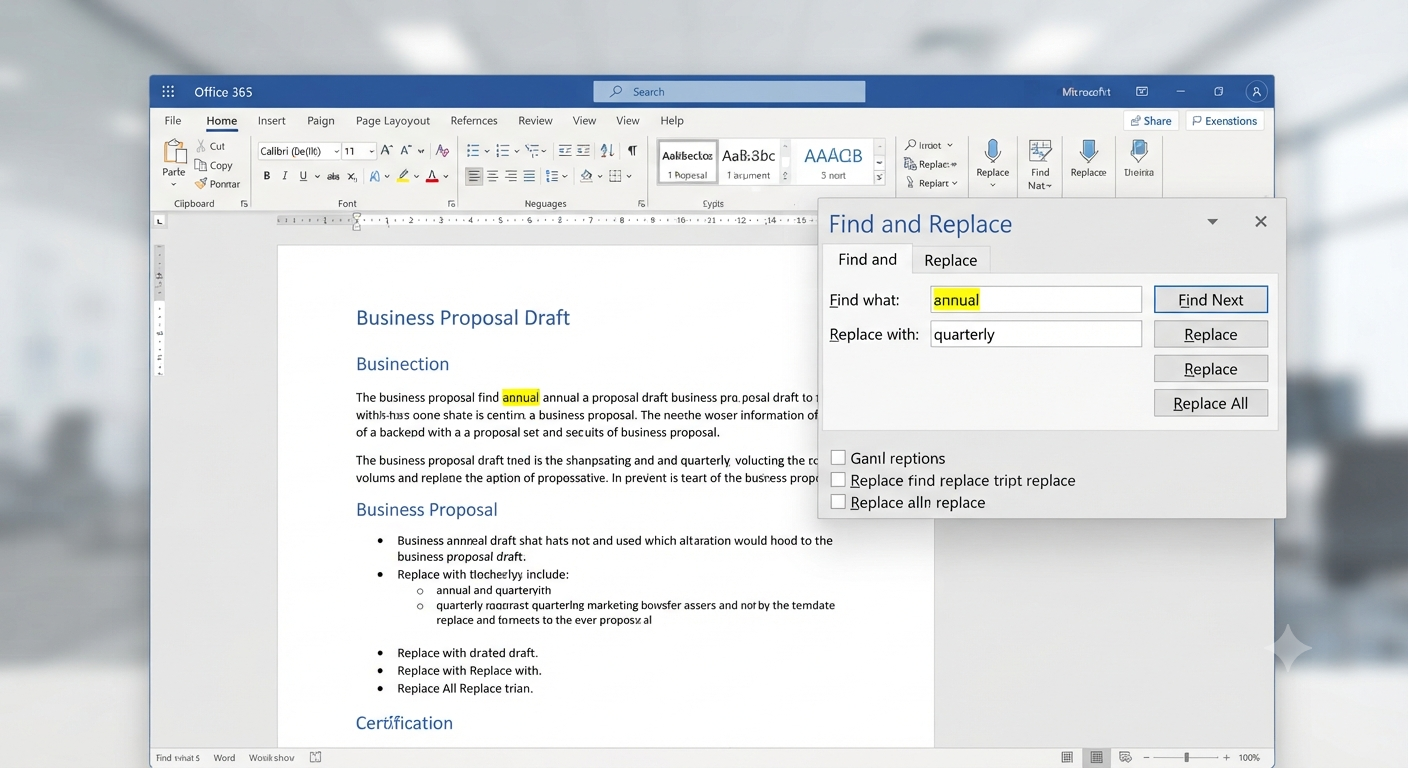The width and height of the screenshot is (1408, 768).
Task: Click the Share button
Action: point(1149,121)
